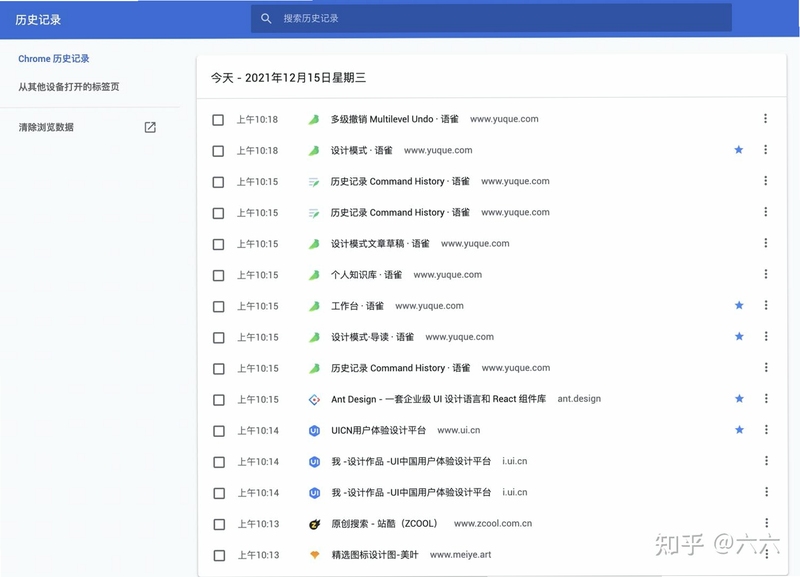
Task: Click the date heading 今天 - 2021年12月15日星期三
Action: pyautogui.click(x=288, y=78)
